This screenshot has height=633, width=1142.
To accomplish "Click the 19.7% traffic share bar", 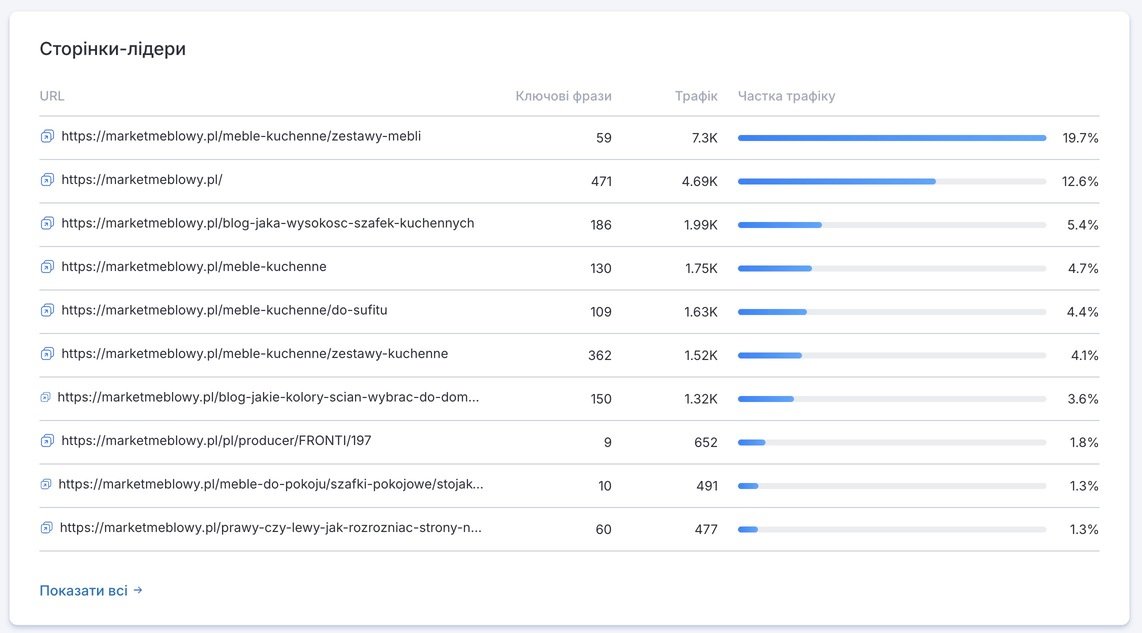I will coord(892,138).
